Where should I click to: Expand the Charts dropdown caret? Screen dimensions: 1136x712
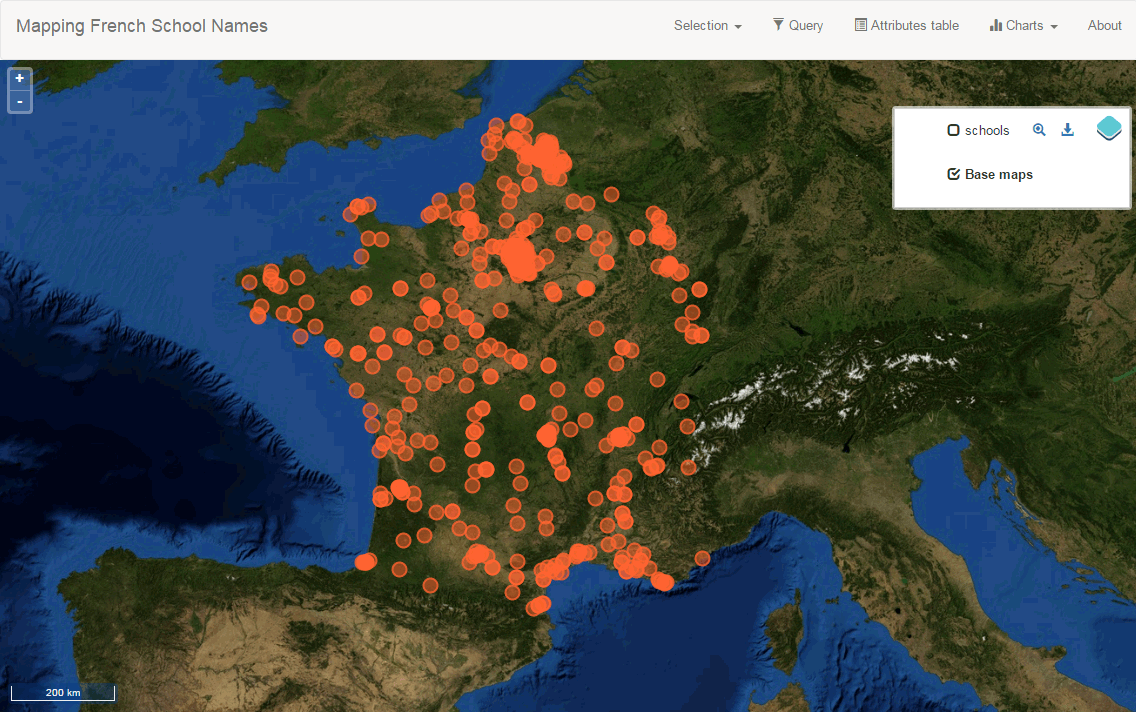tap(1054, 27)
